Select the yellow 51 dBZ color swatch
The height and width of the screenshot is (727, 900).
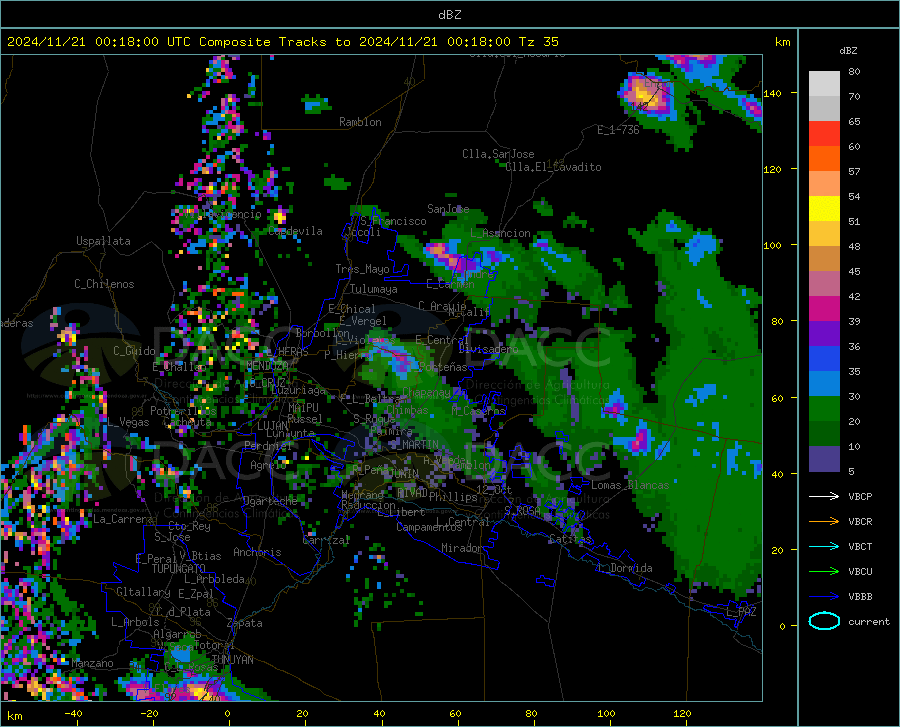[x=824, y=209]
